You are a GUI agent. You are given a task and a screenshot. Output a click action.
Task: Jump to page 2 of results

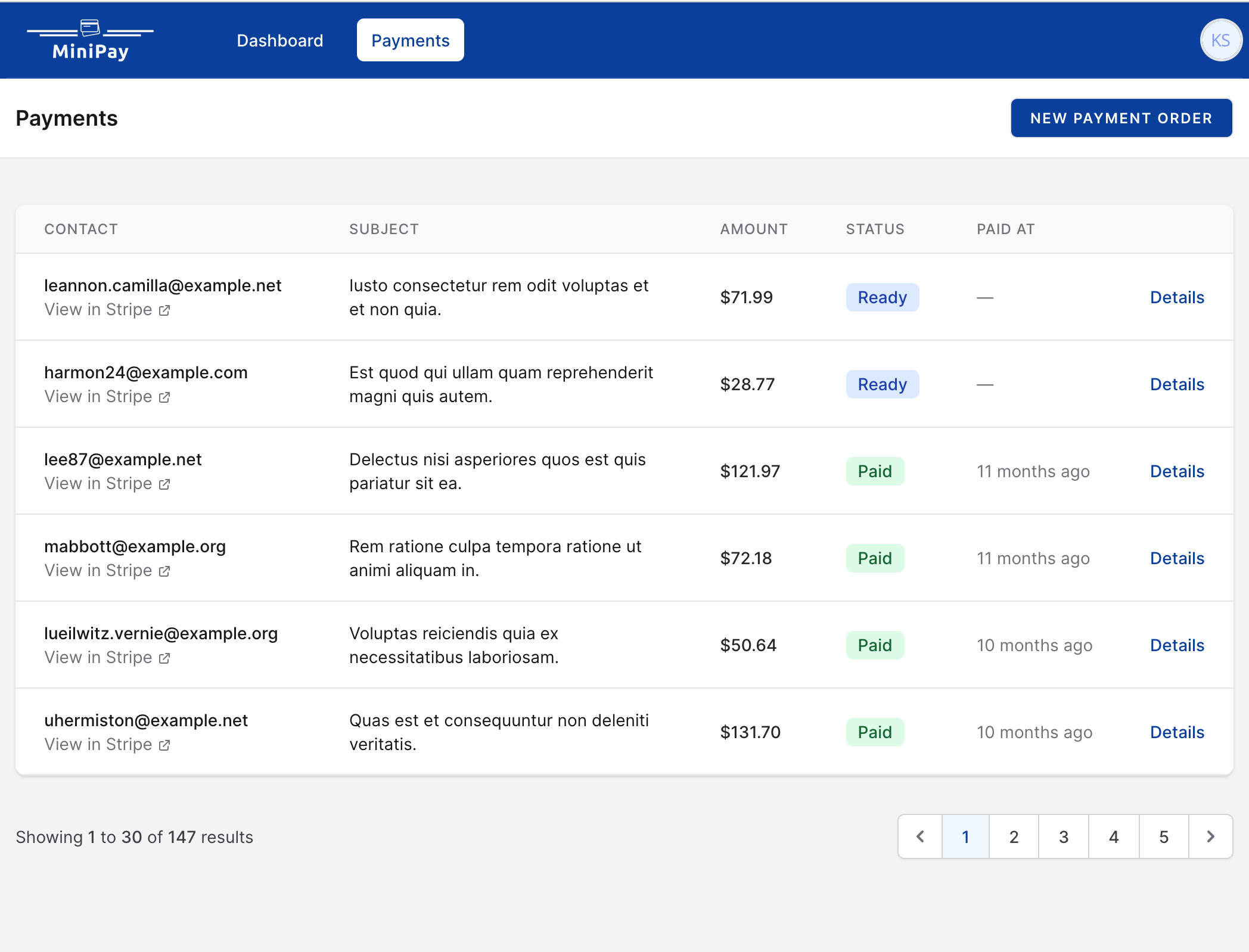coord(1014,836)
